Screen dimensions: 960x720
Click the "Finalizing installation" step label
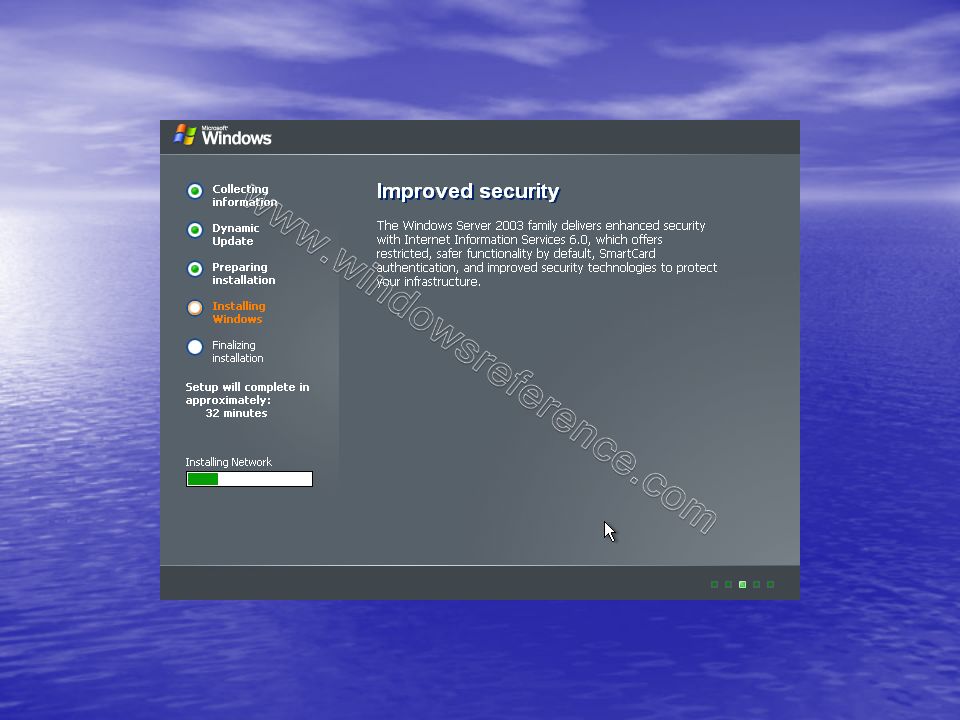(x=238, y=351)
